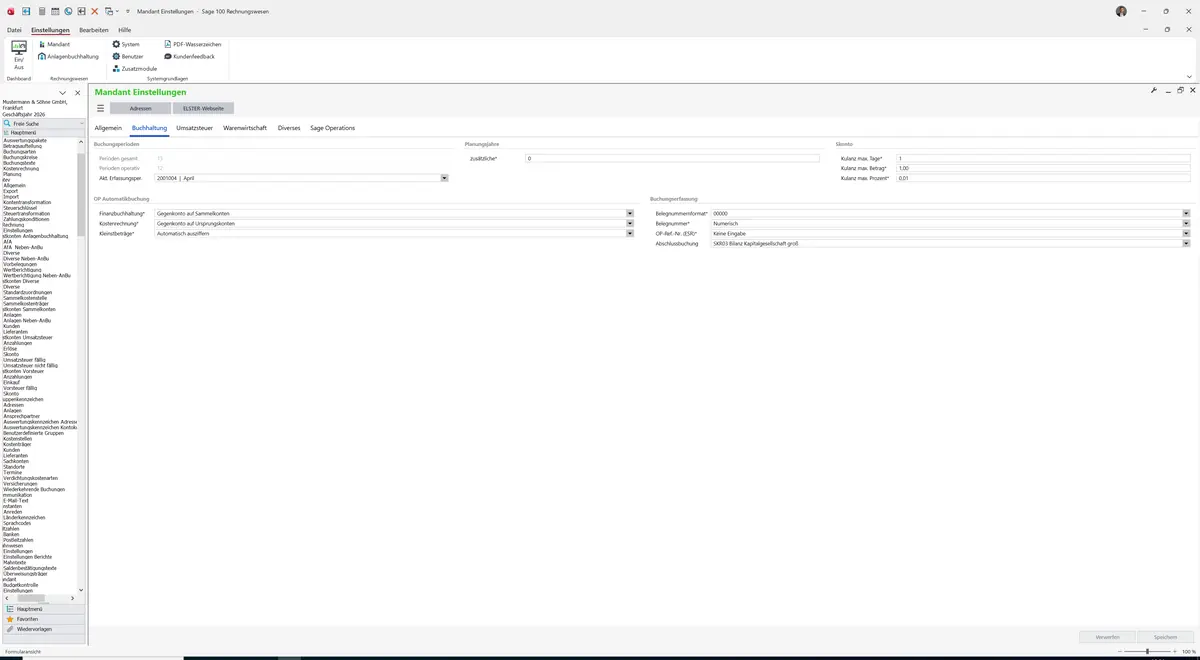This screenshot has height=660, width=1200.
Task: Switch to the Warenwirtschaft tab
Action: 245,128
